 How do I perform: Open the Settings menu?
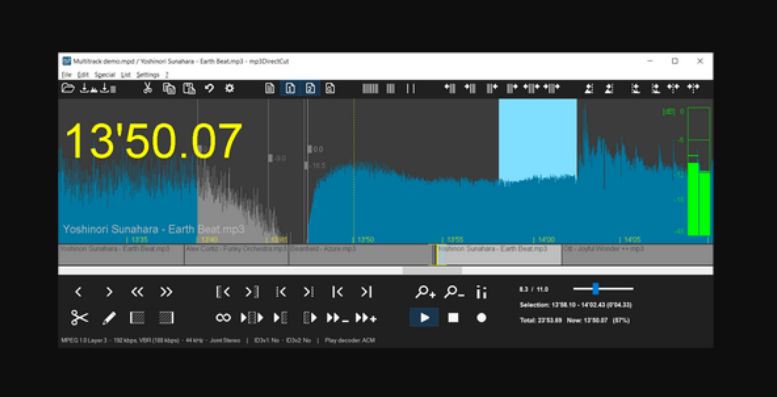tap(148, 75)
